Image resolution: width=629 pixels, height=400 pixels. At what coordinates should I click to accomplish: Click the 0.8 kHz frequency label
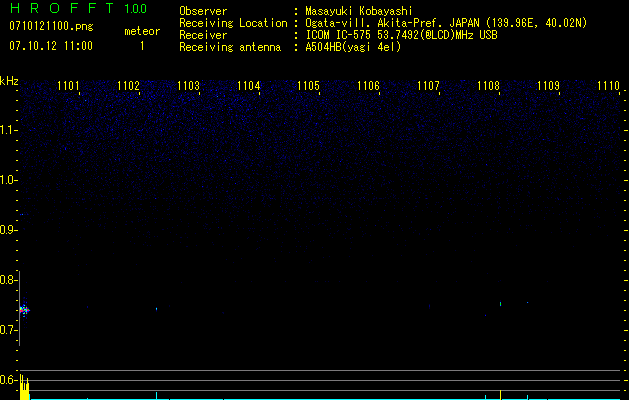click(9, 280)
